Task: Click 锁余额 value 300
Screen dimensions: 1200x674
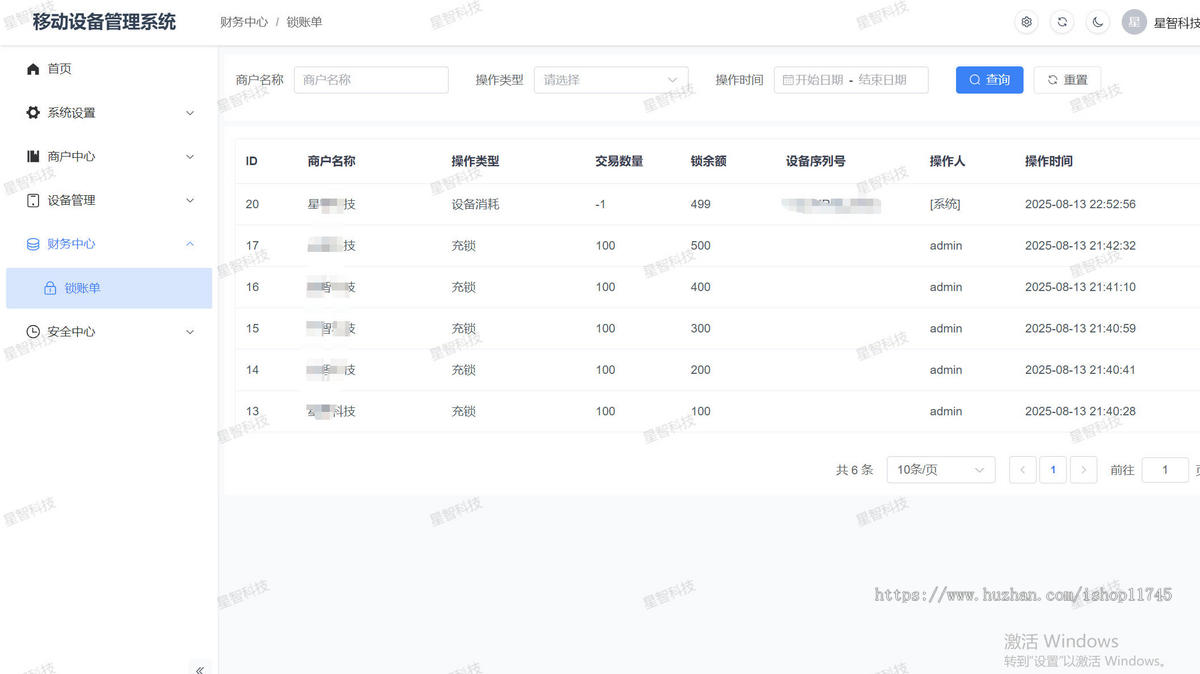Action: pos(700,329)
